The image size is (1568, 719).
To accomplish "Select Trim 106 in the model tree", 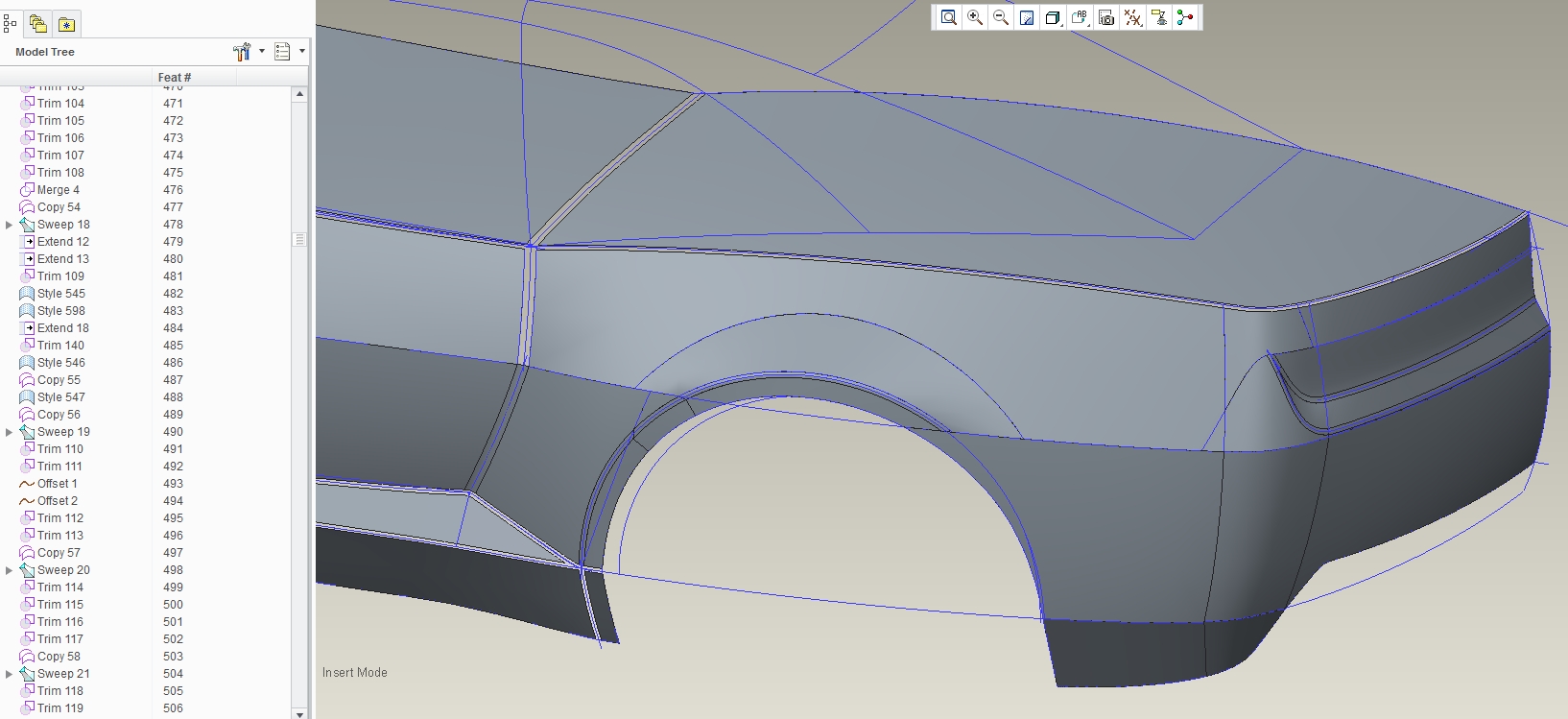I will 60,138.
